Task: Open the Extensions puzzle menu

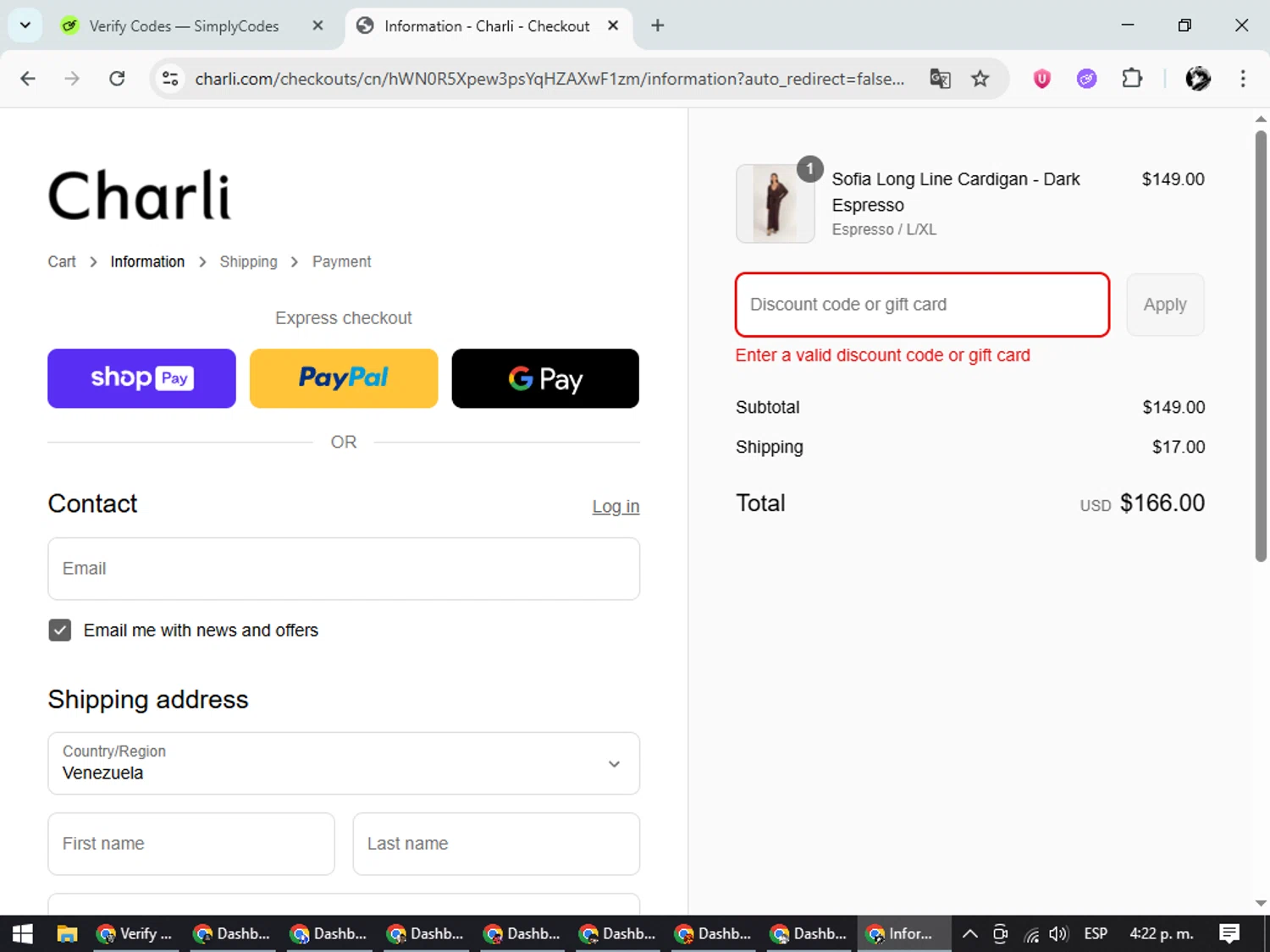Action: [x=1132, y=79]
